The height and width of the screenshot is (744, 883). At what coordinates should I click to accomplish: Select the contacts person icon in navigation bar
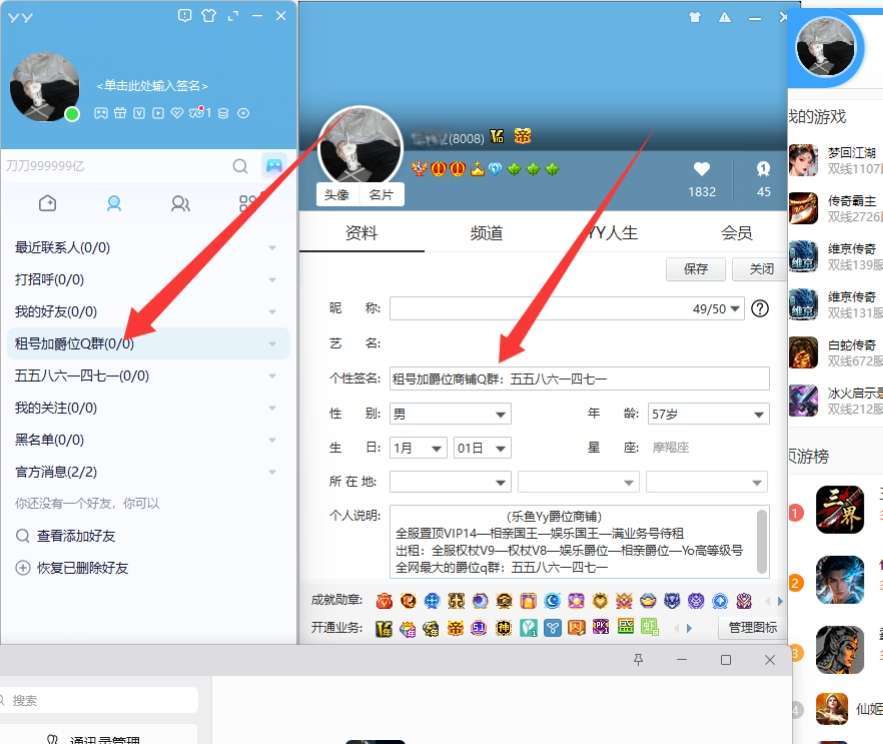(114, 203)
